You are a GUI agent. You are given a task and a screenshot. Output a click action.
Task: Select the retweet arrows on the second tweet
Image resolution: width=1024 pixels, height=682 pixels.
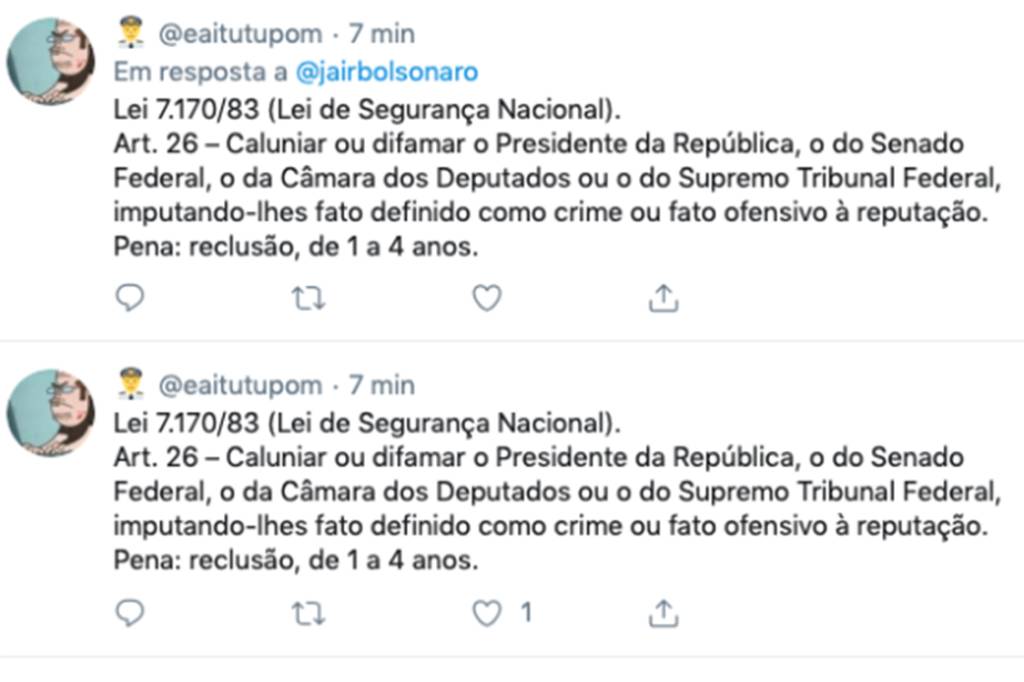point(309,611)
